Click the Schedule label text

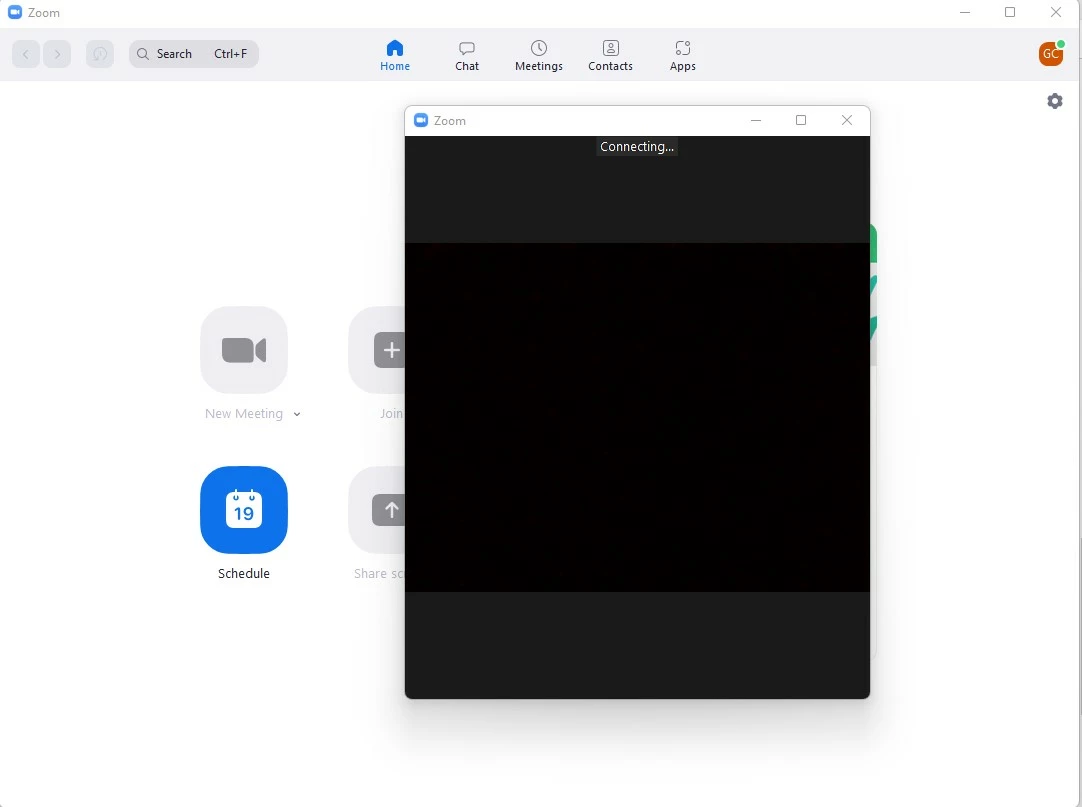[x=244, y=574]
